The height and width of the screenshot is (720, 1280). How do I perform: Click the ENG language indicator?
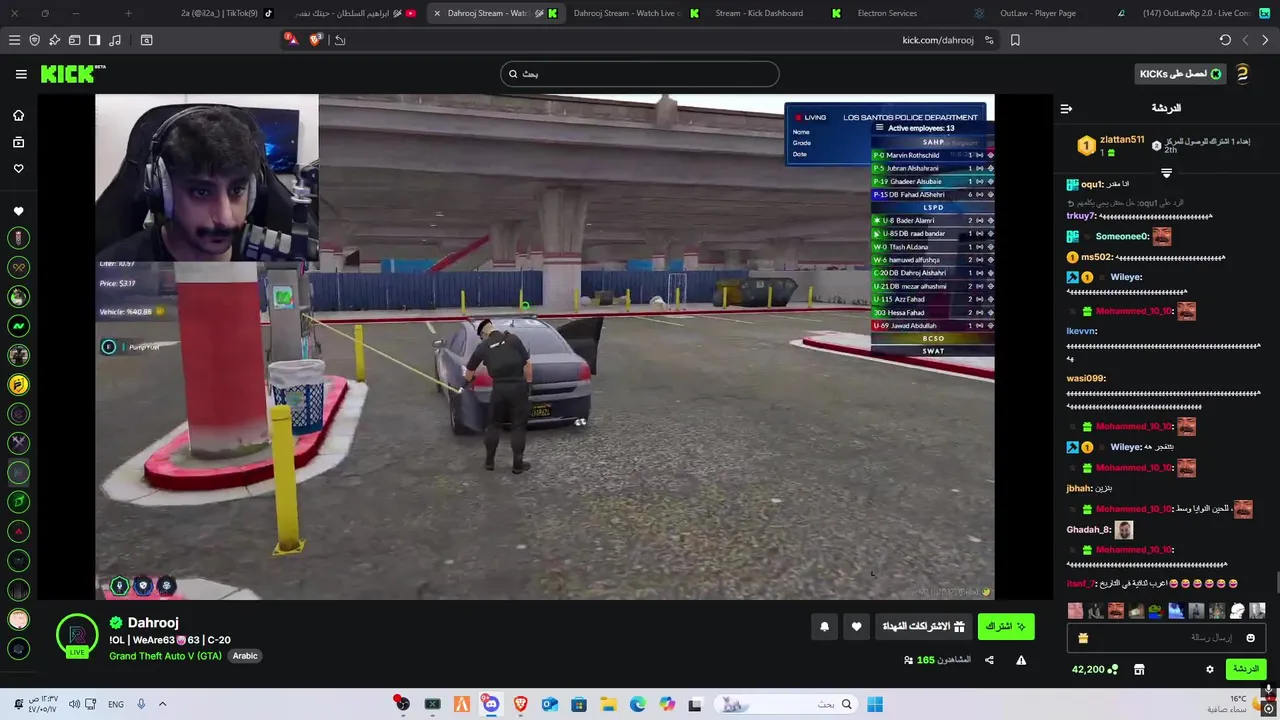(116, 704)
